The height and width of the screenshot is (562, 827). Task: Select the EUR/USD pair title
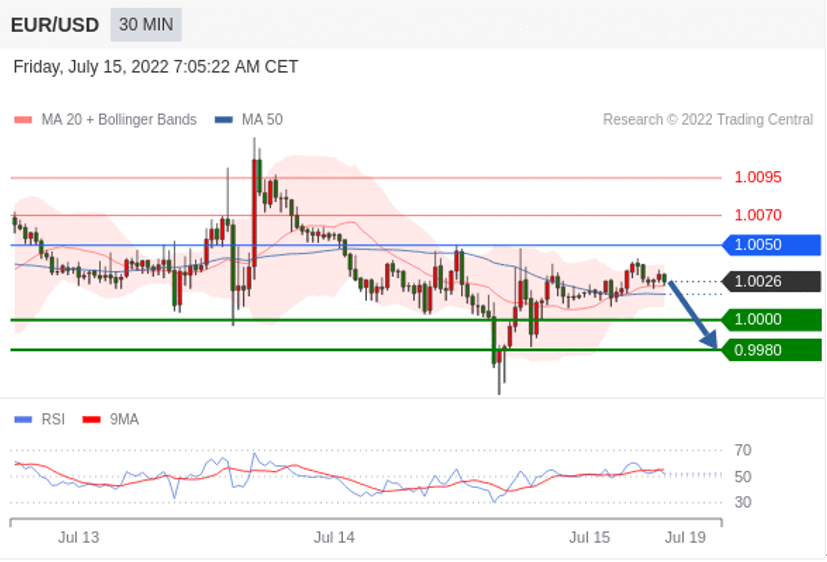[x=55, y=25]
